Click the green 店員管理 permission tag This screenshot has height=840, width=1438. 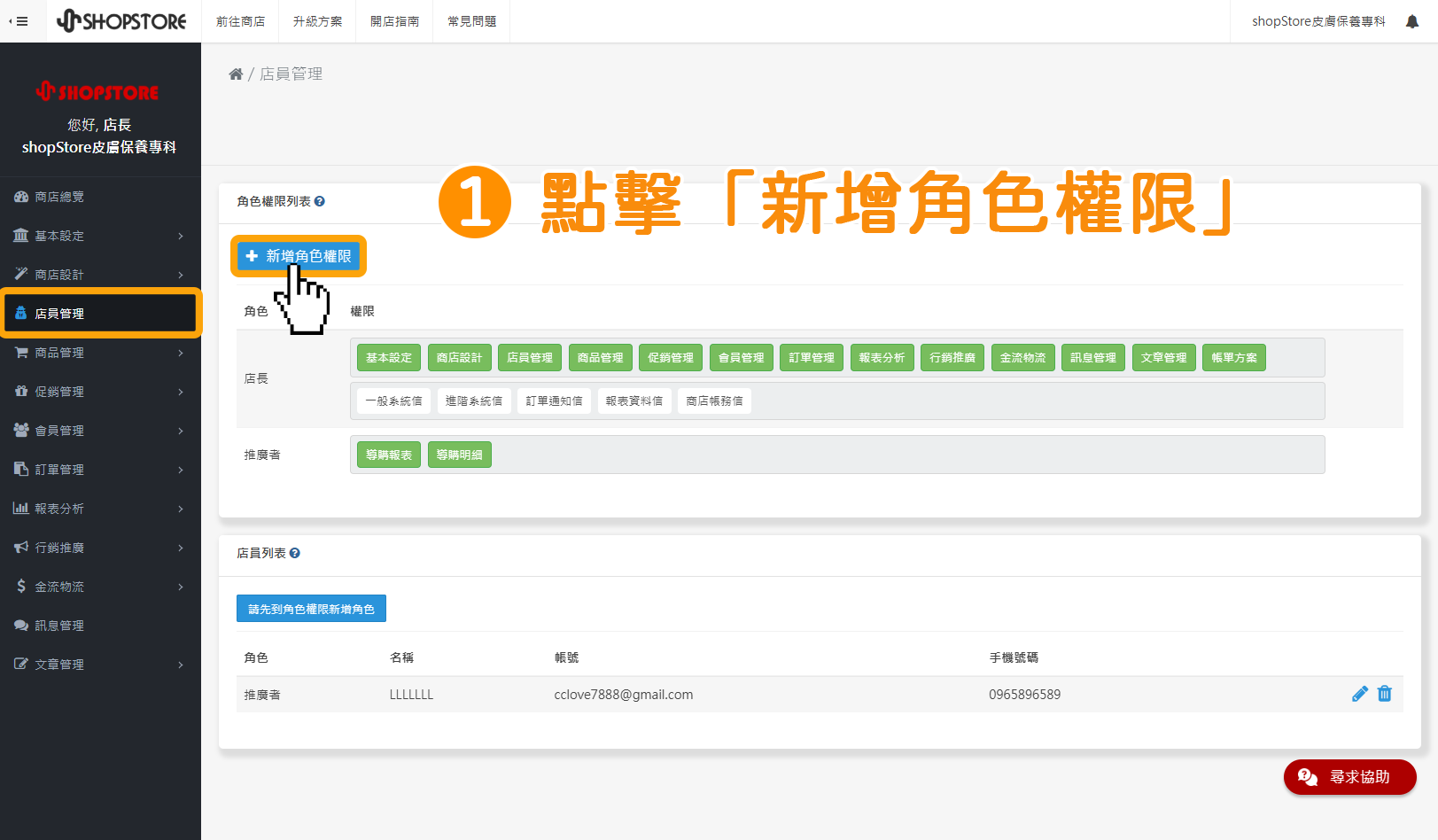pos(530,358)
